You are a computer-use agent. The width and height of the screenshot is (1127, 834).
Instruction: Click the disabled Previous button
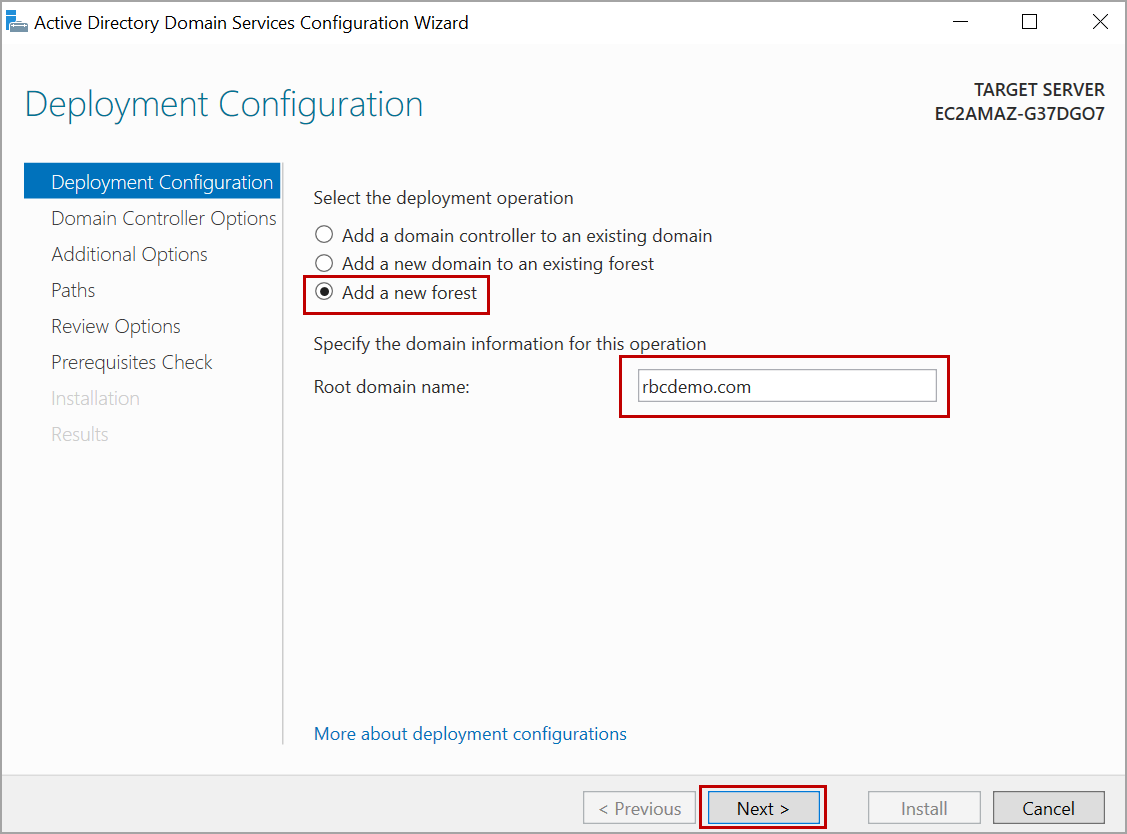click(x=640, y=808)
